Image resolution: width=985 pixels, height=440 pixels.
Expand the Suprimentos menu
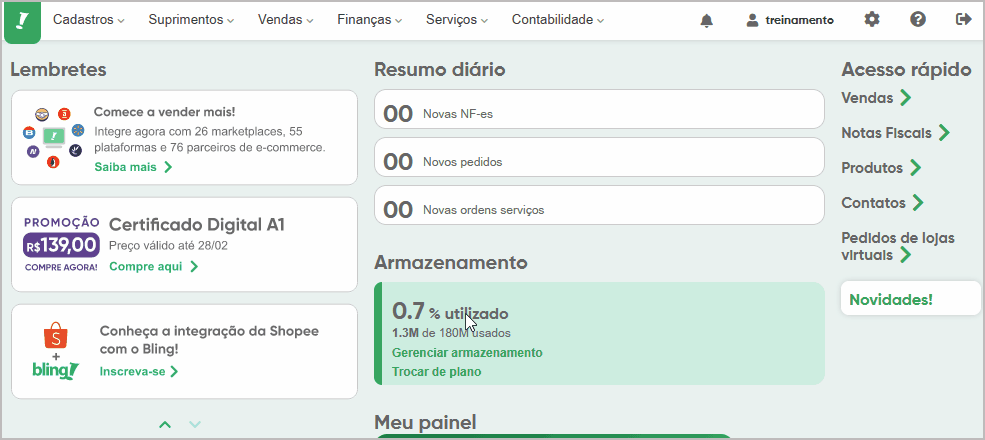pyautogui.click(x=191, y=20)
